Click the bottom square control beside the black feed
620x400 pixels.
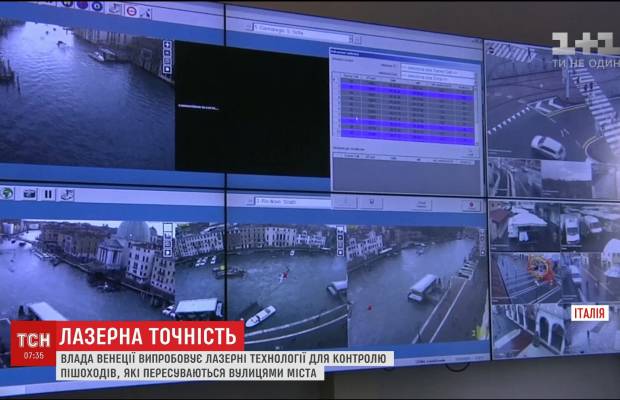167,69
